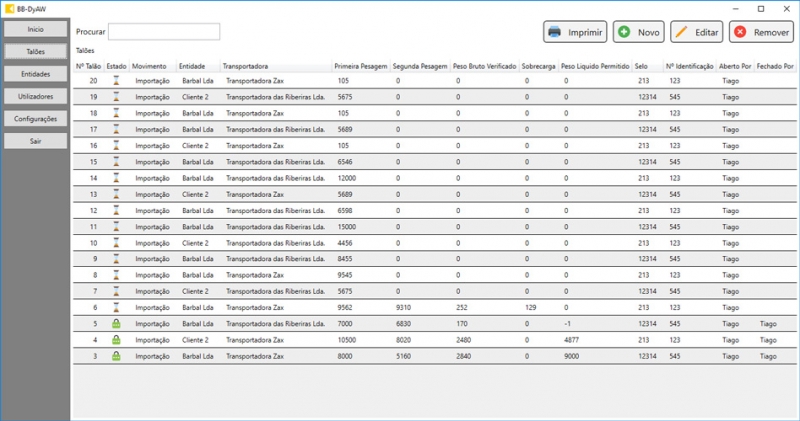Click the hourglass status icon for talão 6
Viewport: 800px width, 421px height.
click(x=116, y=307)
